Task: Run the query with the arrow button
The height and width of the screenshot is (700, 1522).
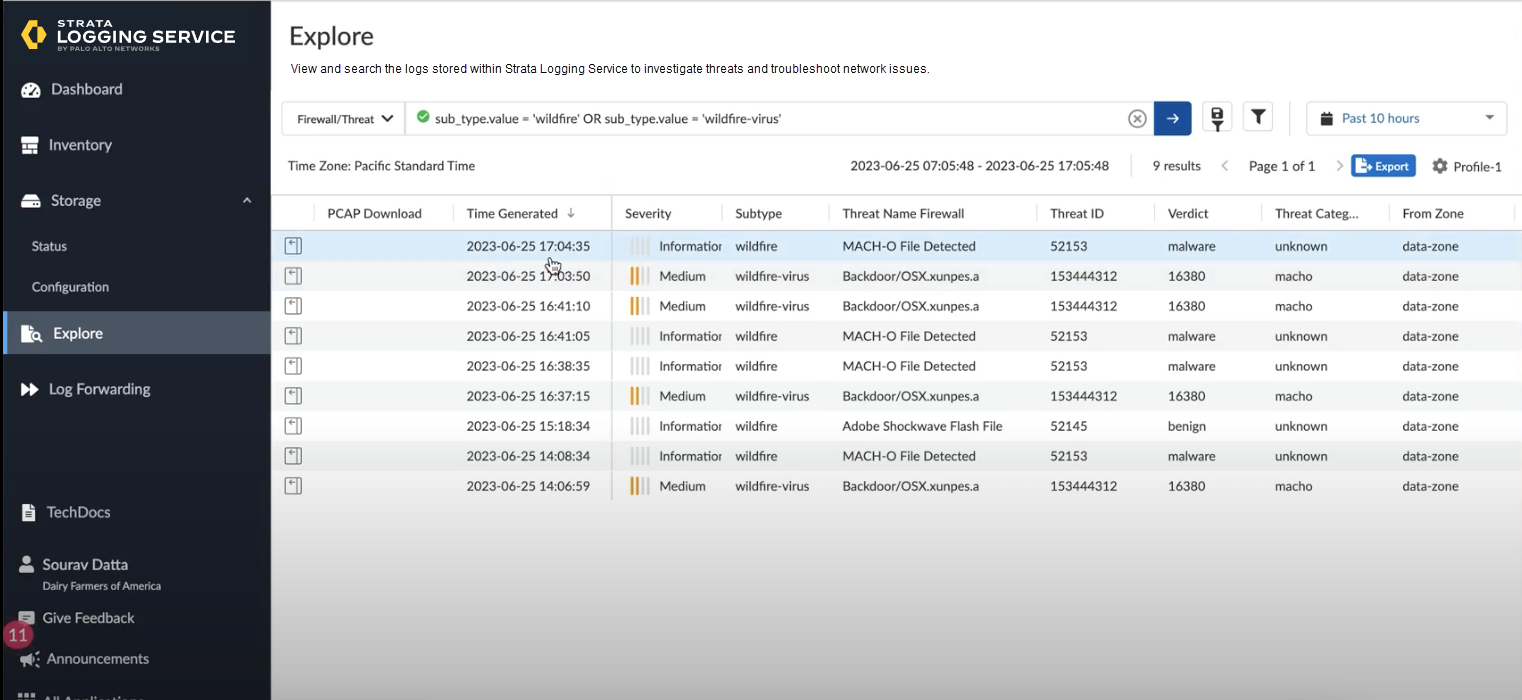Action: pos(1172,119)
